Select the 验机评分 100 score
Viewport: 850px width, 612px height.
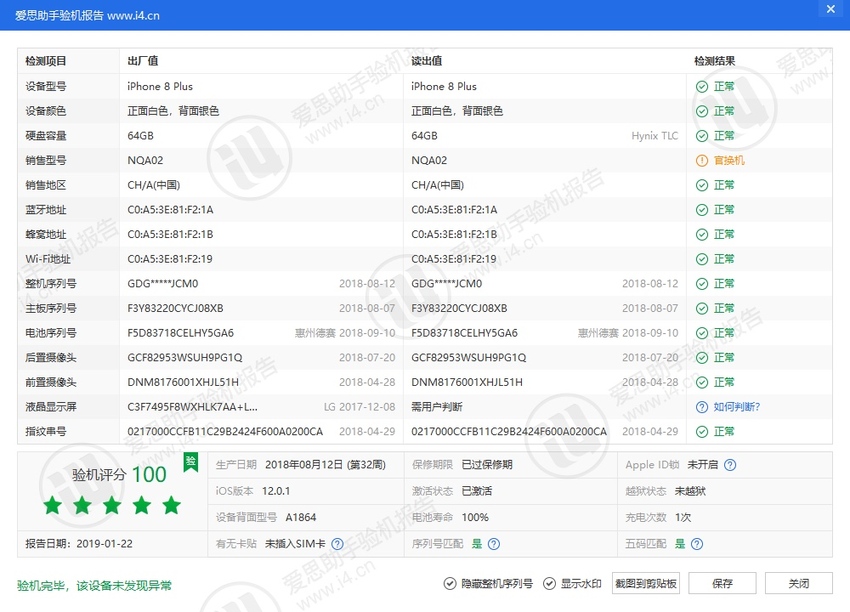(119, 474)
